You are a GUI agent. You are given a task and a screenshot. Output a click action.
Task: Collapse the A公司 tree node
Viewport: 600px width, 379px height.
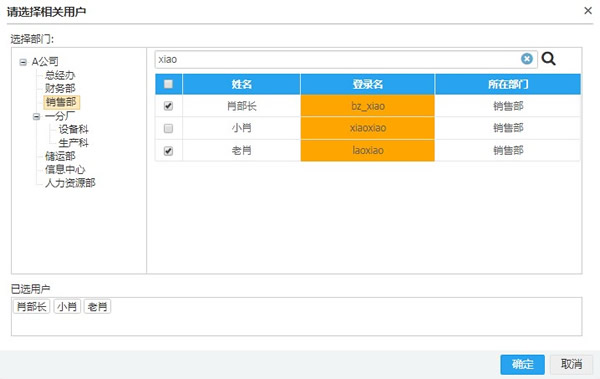[x=23, y=62]
